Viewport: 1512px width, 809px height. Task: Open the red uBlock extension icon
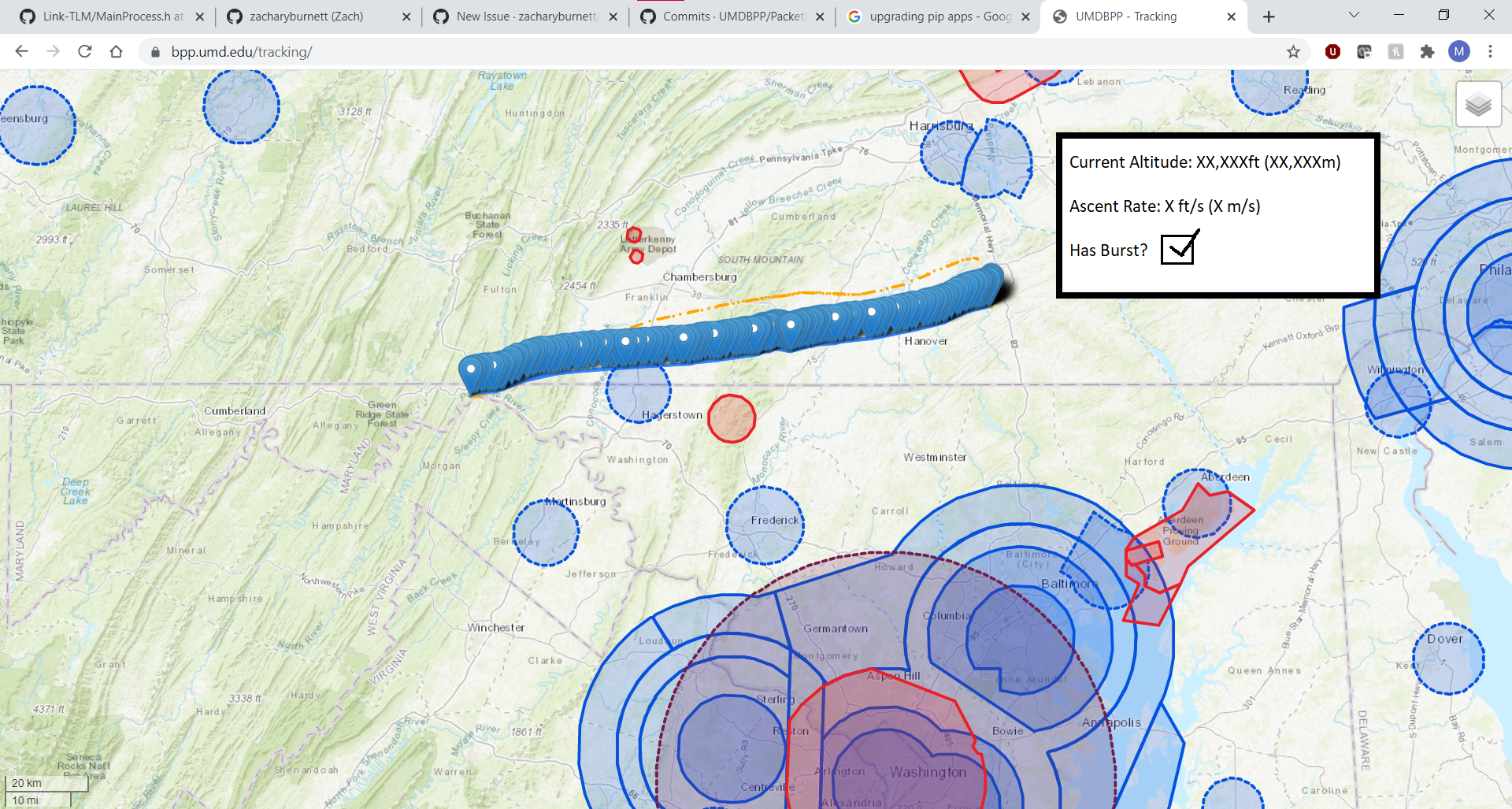pos(1332,51)
